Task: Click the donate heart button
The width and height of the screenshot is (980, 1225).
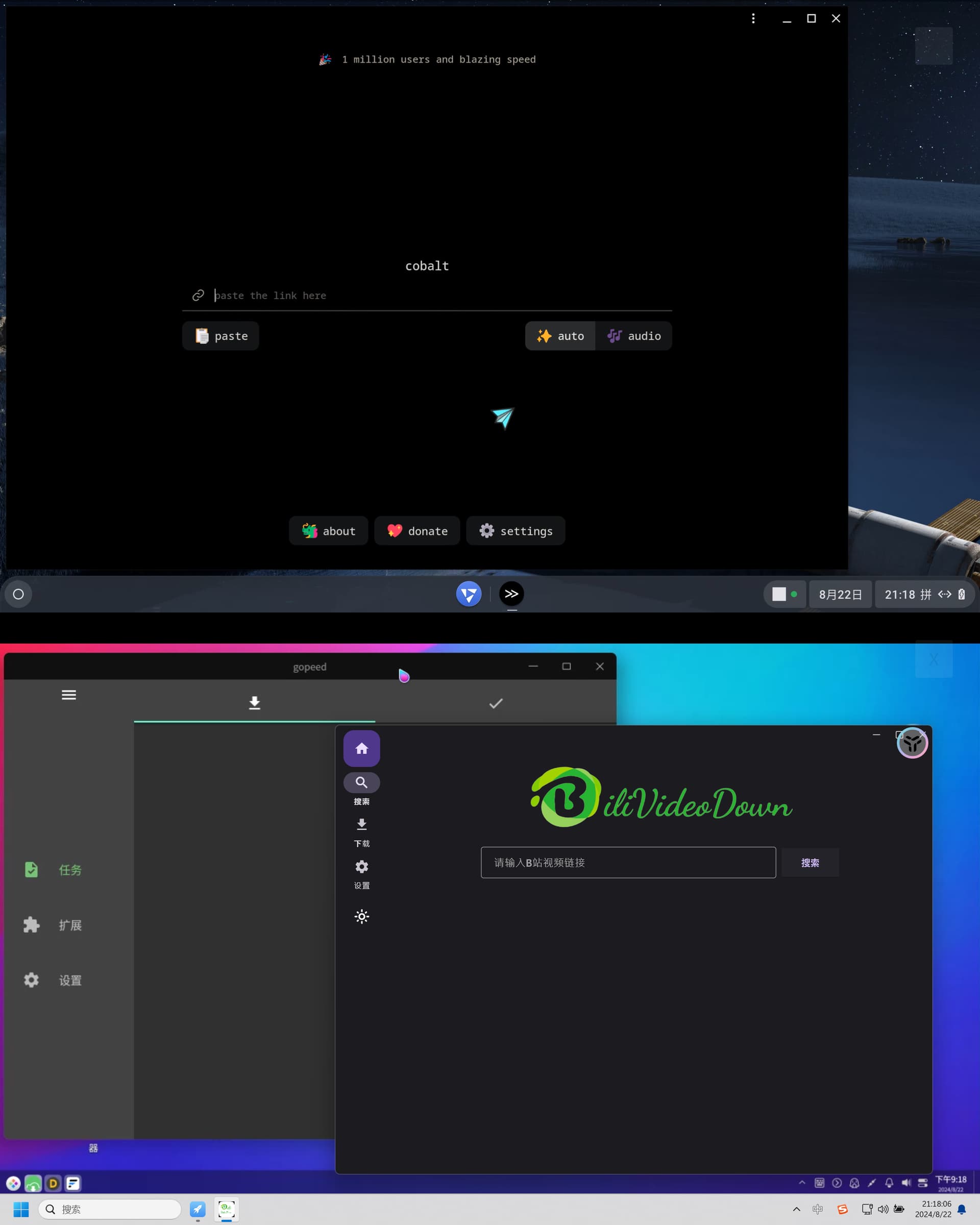Action: (417, 531)
